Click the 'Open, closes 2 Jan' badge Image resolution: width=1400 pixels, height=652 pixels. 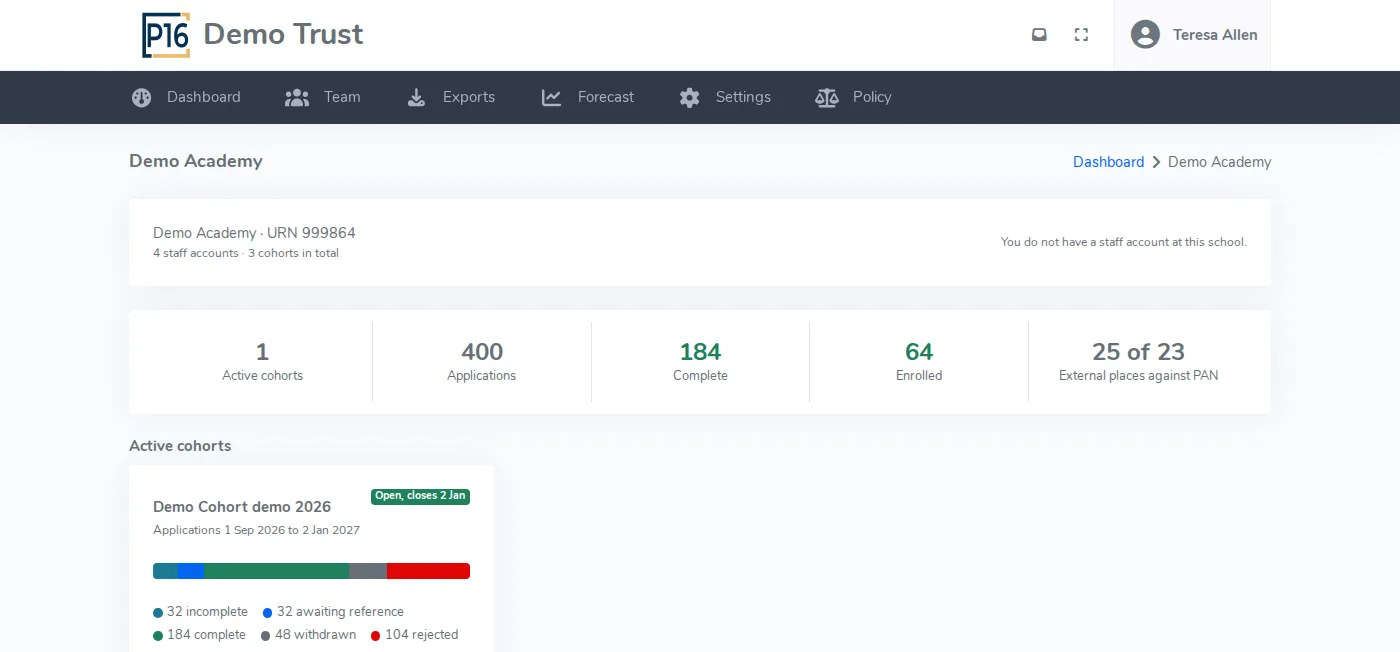[x=420, y=496]
